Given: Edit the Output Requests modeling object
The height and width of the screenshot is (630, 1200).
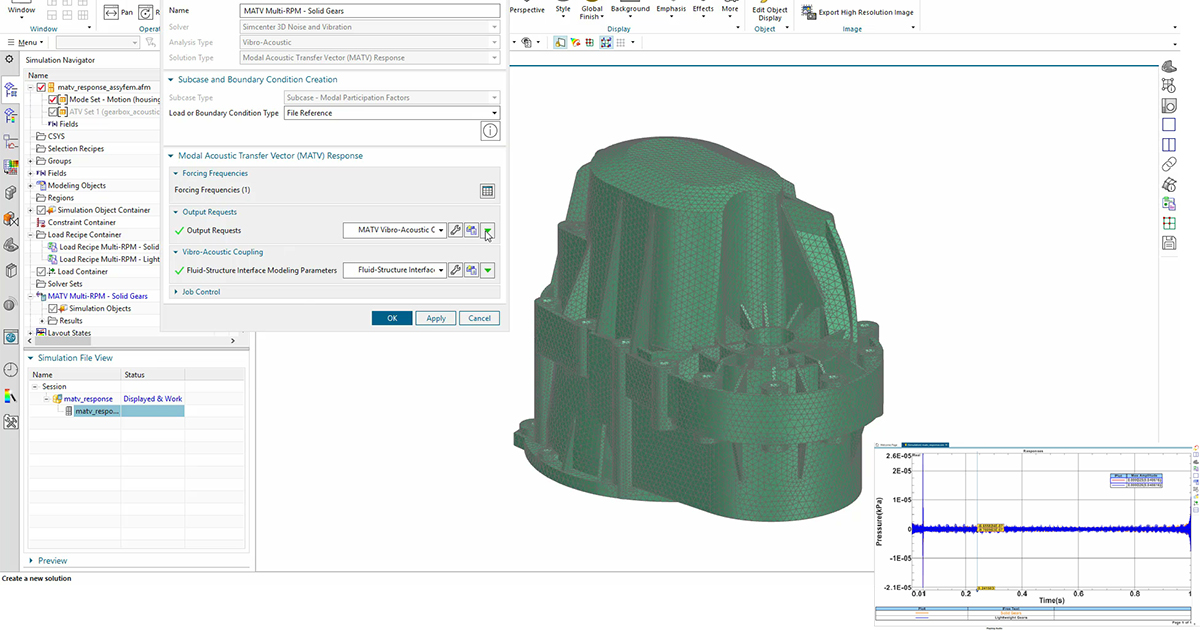Looking at the screenshot, I should click(457, 231).
